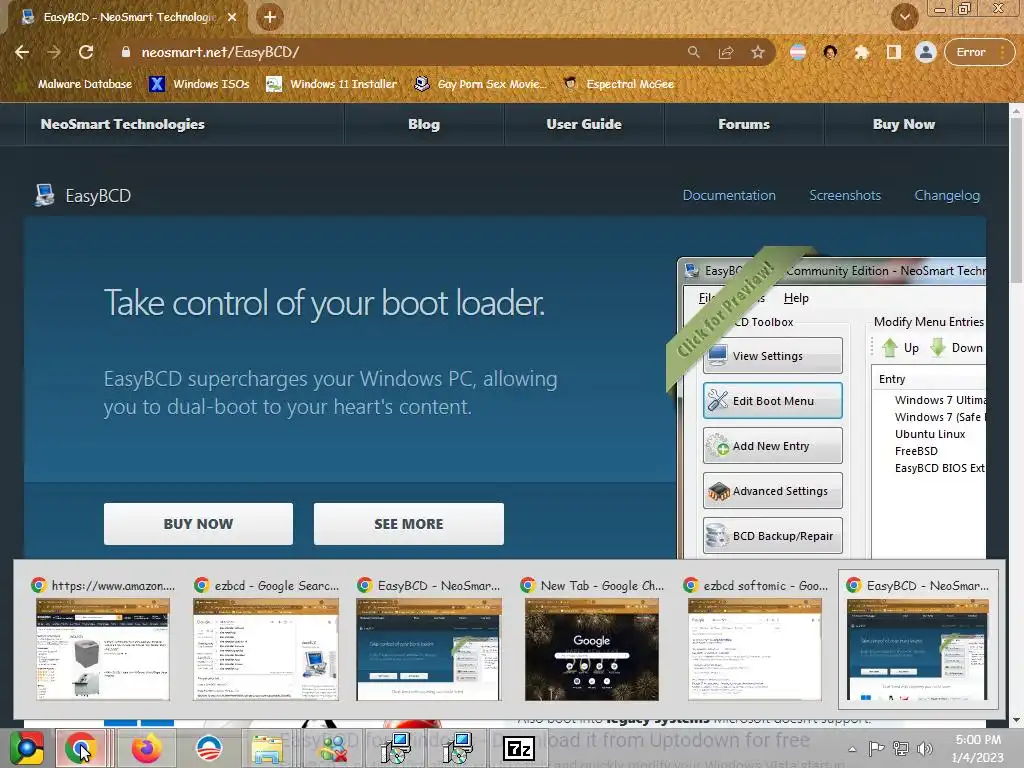Click the Click for Preview ribbon
Screen dimensions: 1024x768
[726, 310]
